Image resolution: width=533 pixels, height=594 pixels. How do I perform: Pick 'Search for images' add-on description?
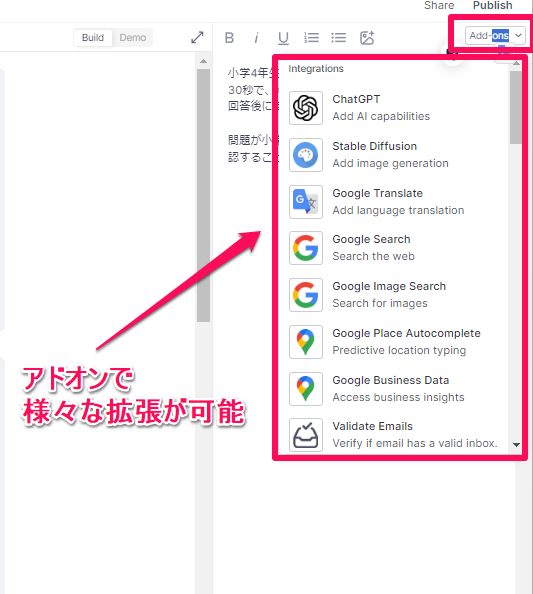click(x=380, y=303)
